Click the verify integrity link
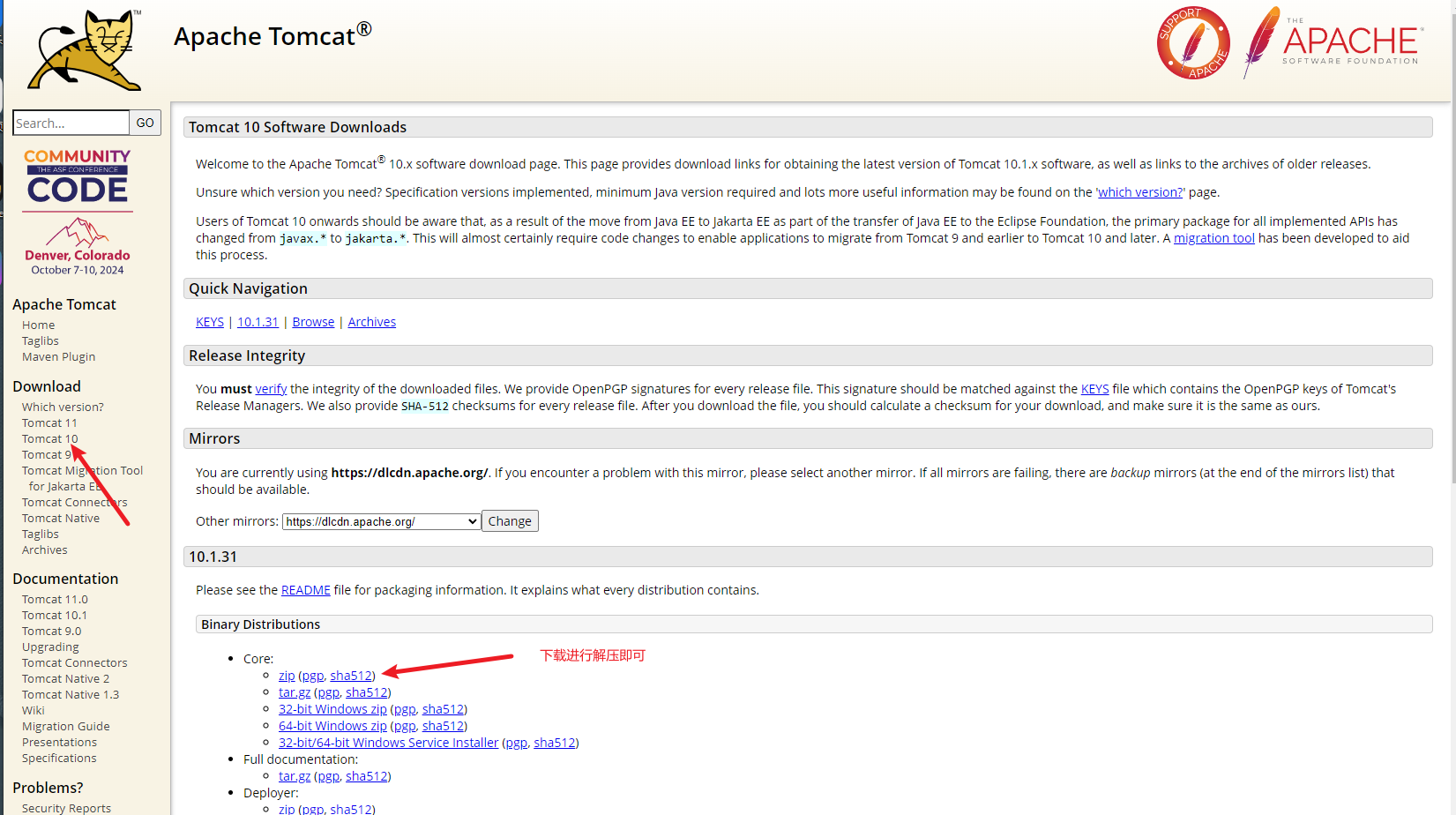The height and width of the screenshot is (815, 1456). coord(271,389)
